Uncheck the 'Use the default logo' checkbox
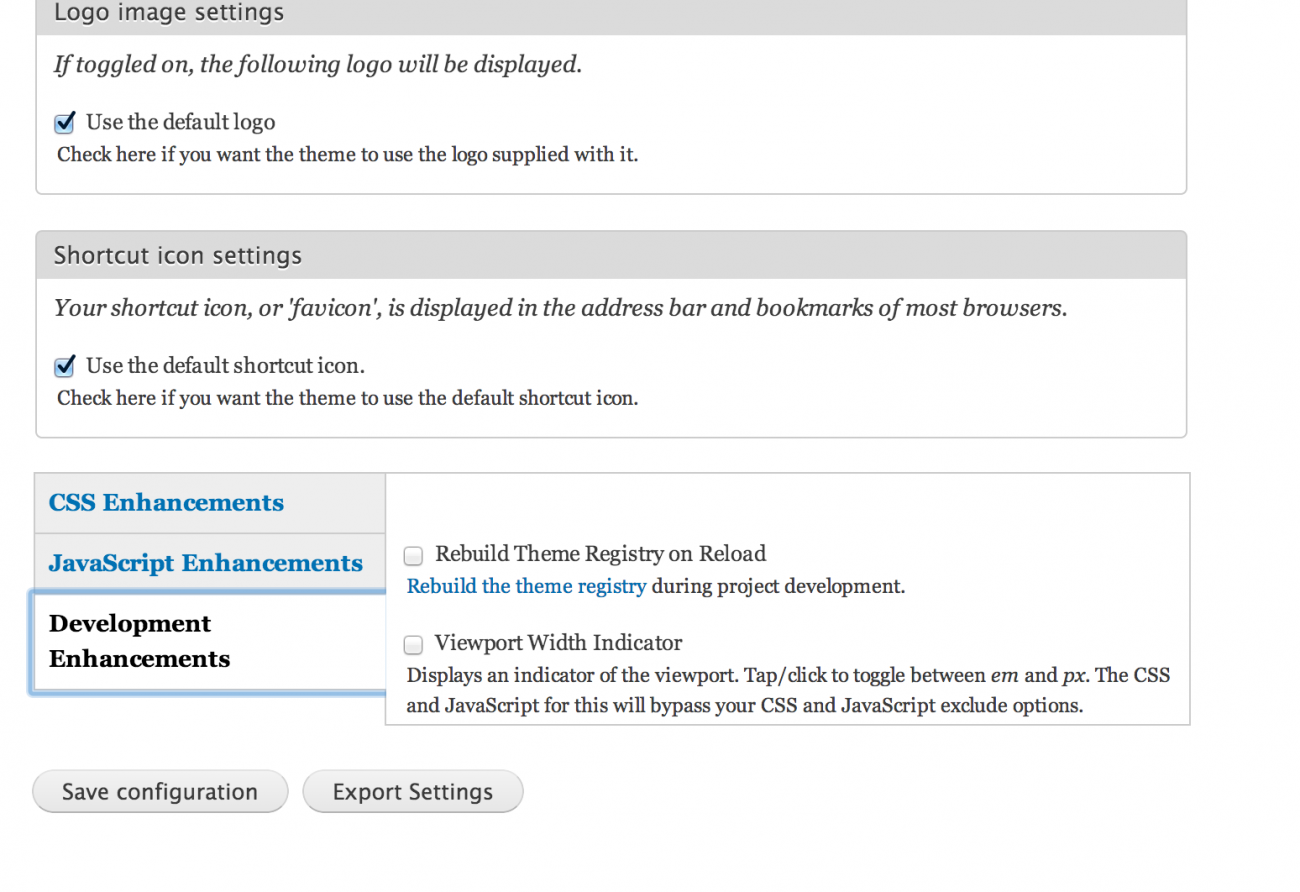Screen dimensions: 1300x892 [65, 123]
